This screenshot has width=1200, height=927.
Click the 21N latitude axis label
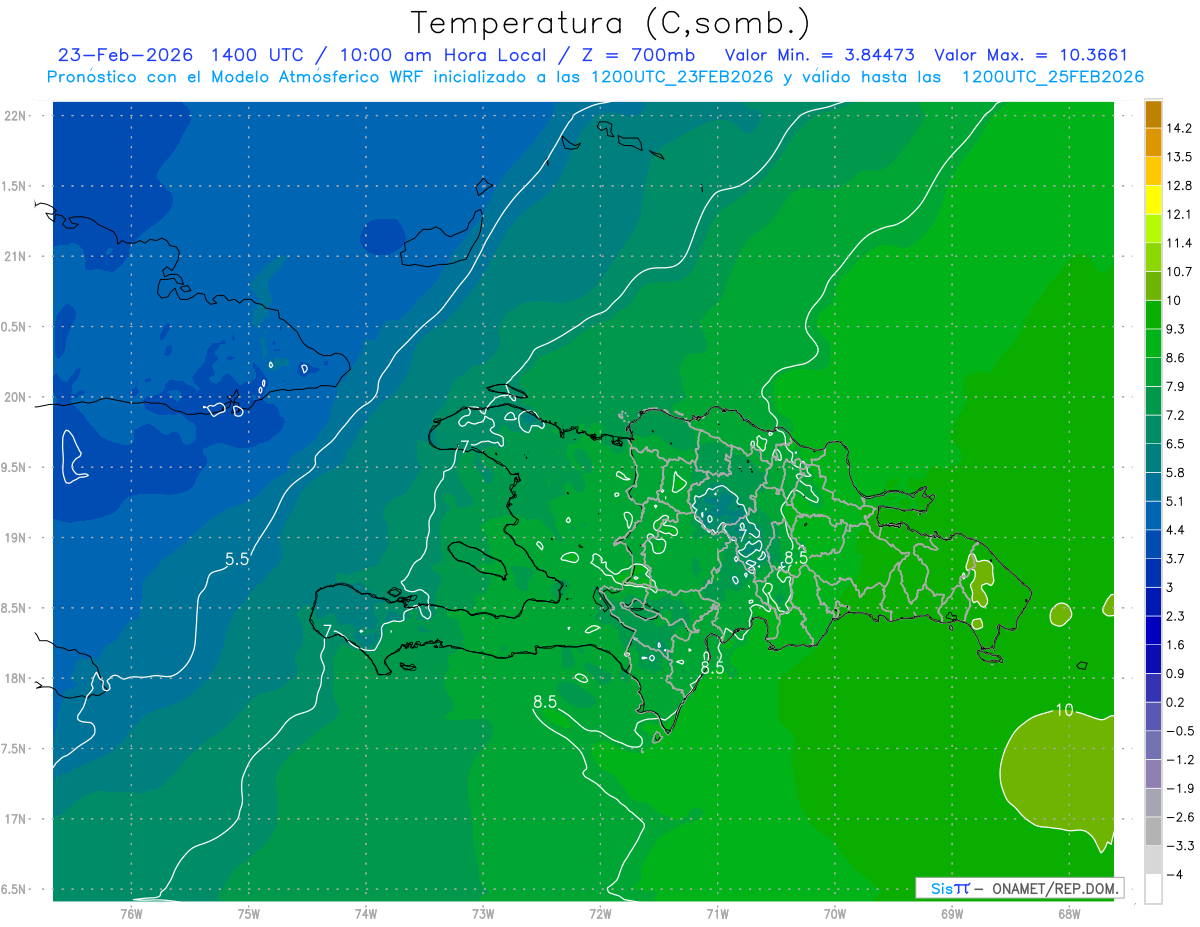point(17,256)
